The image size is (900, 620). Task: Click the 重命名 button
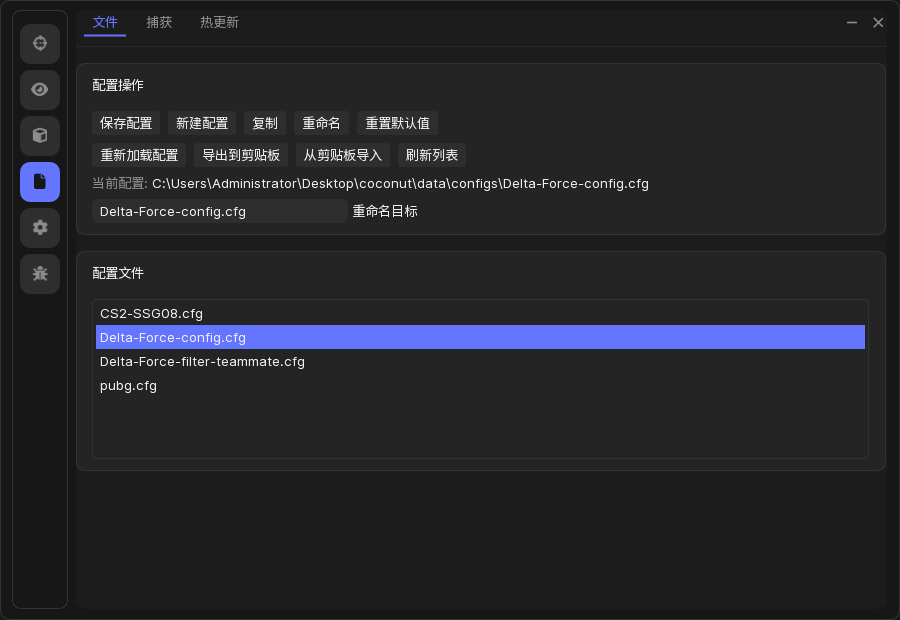click(321, 123)
